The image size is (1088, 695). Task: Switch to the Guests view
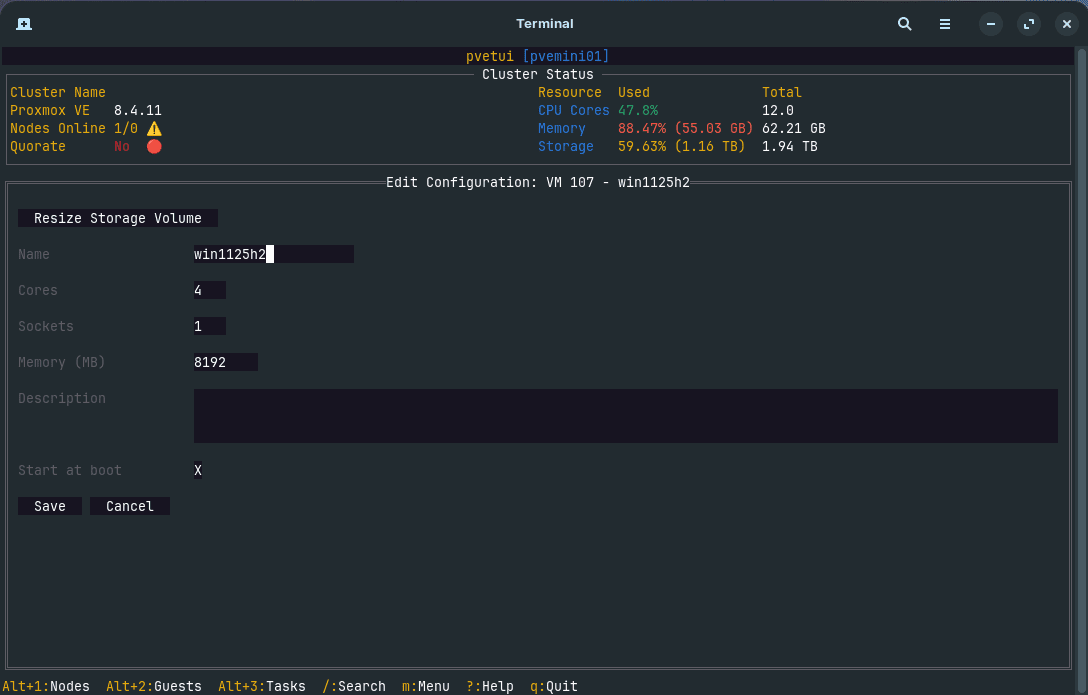tap(154, 686)
